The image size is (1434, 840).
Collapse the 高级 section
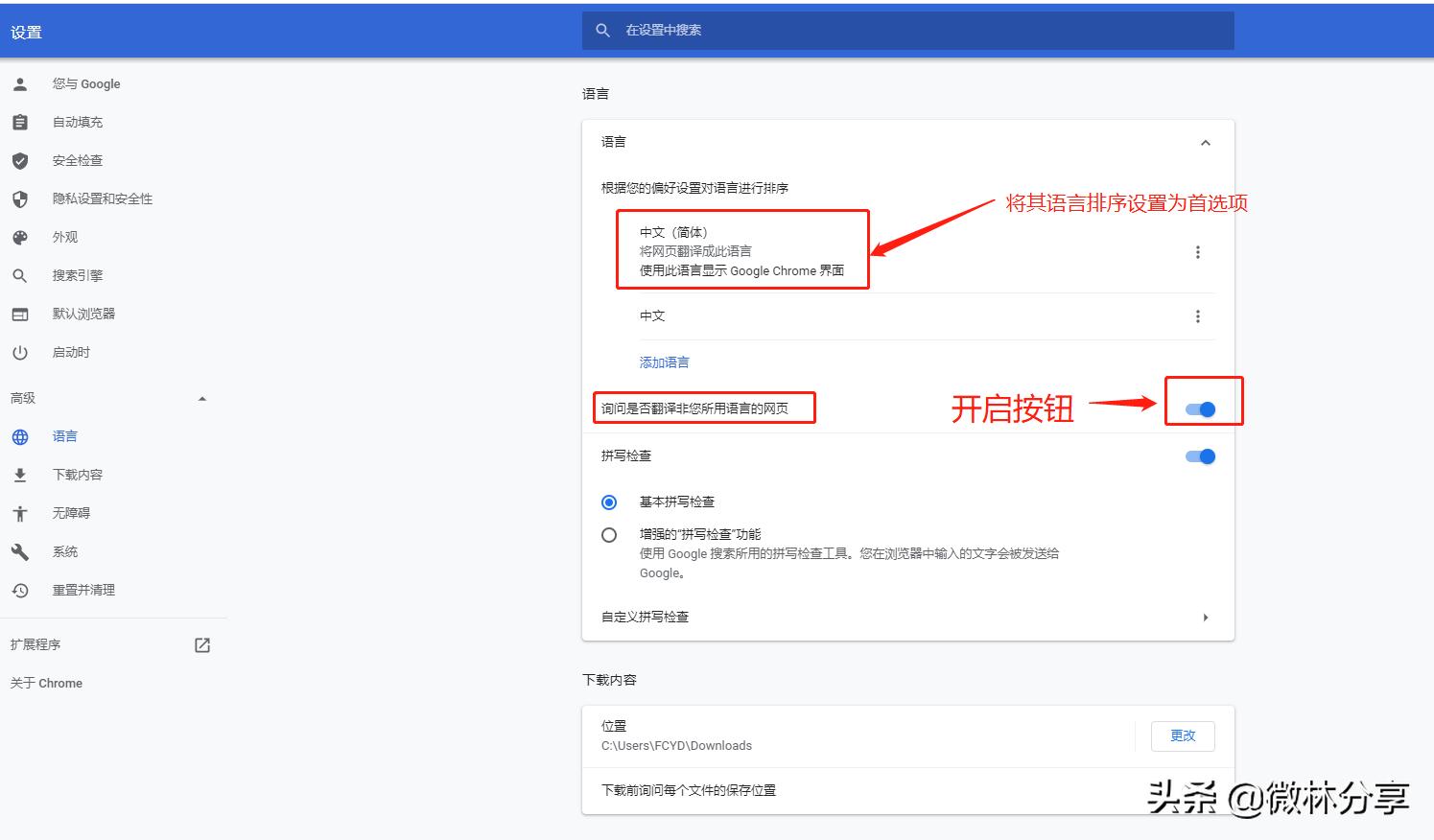(x=201, y=397)
